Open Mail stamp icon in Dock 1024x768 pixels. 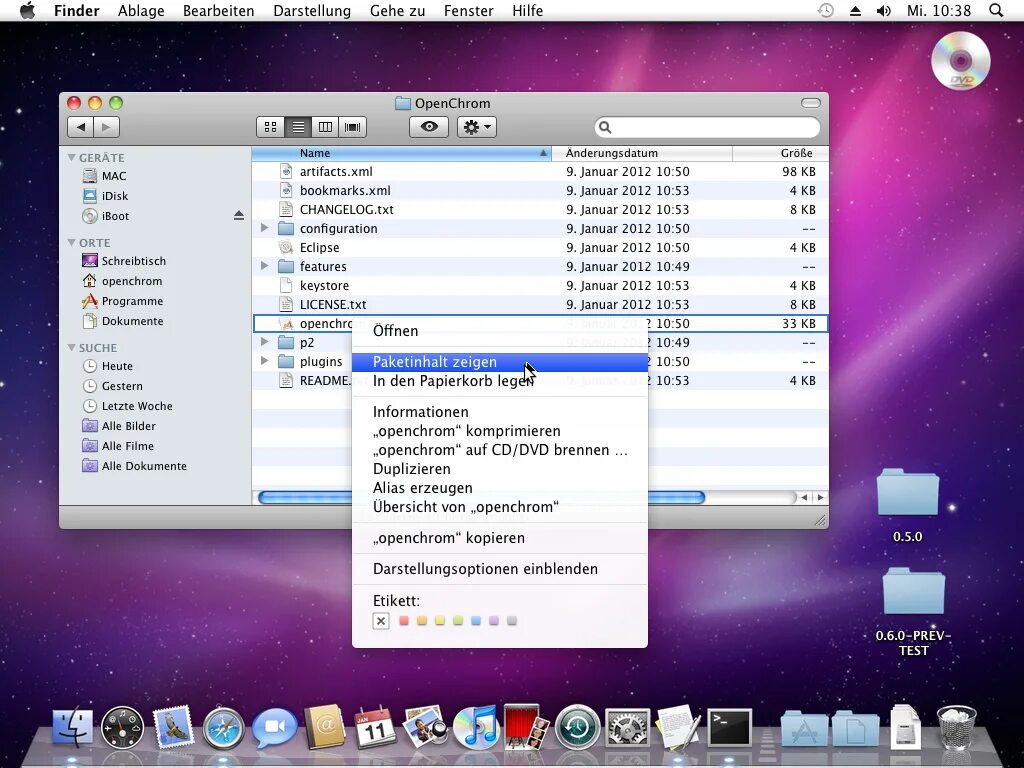(173, 727)
